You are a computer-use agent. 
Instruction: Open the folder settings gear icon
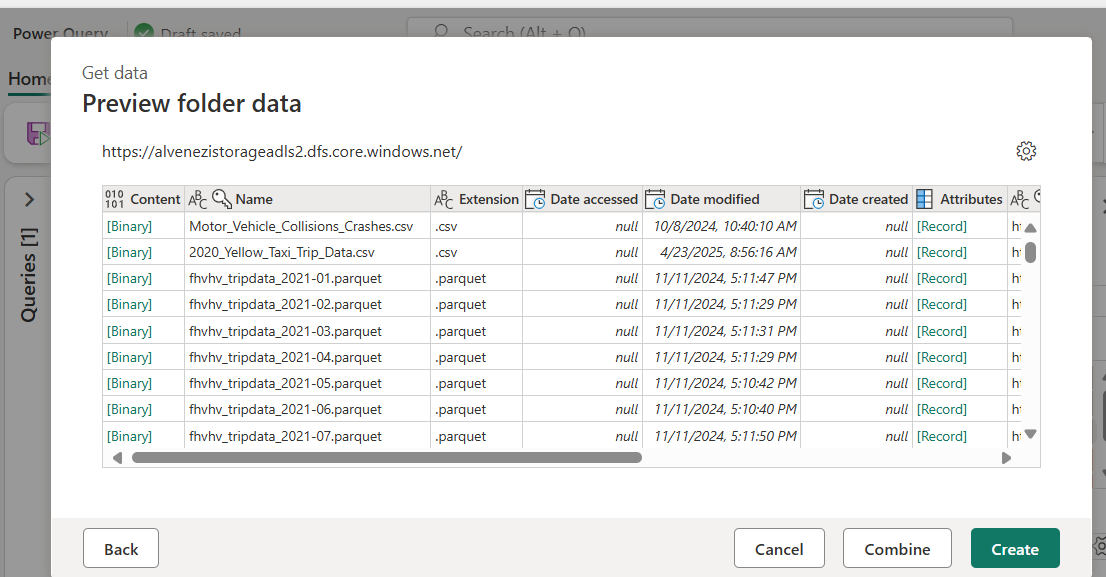click(1026, 151)
